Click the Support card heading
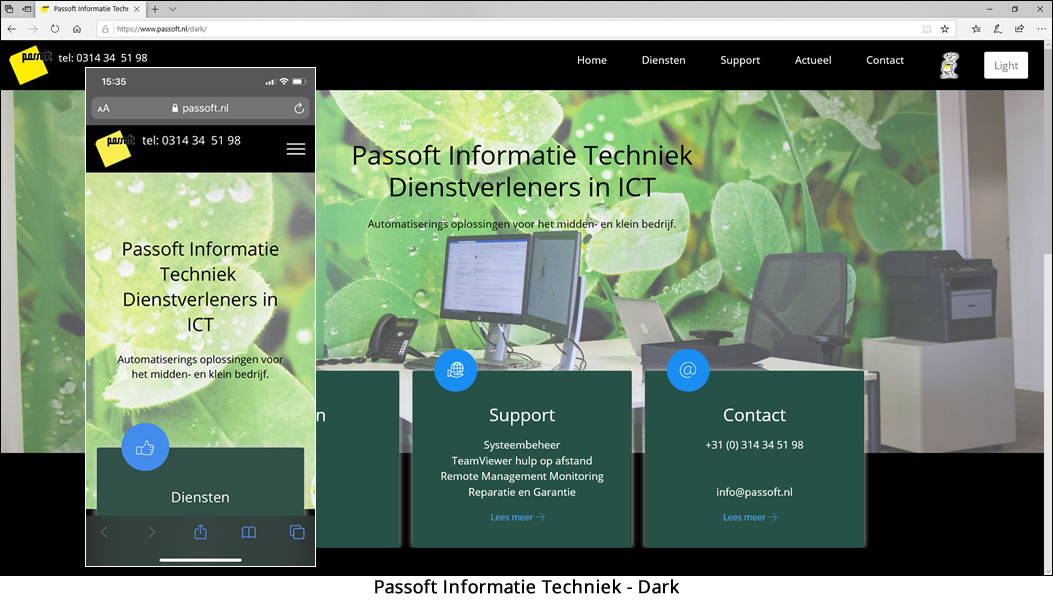Screen dimensions: 1053x600 coord(522,415)
